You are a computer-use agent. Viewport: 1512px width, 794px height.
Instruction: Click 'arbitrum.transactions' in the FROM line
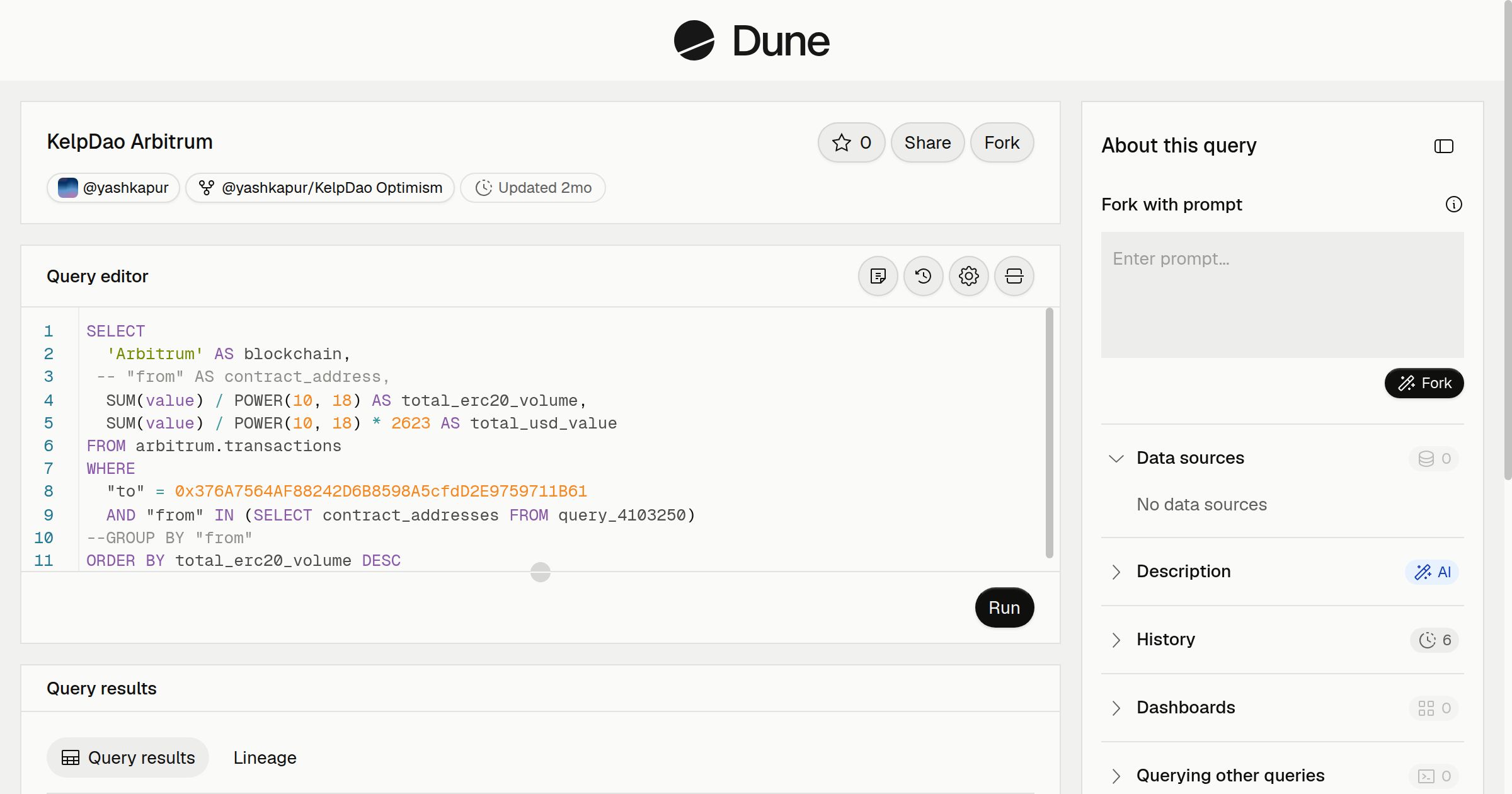tap(238, 446)
